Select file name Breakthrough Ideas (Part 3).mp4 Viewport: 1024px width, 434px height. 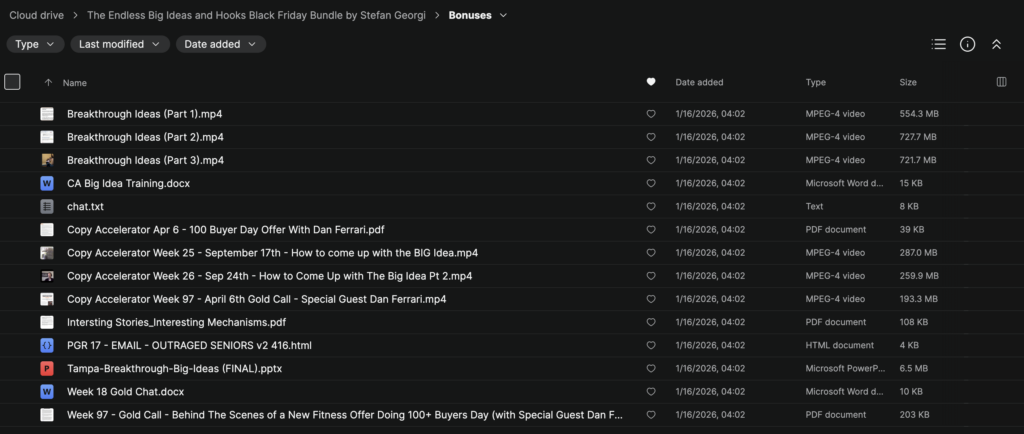pyautogui.click(x=146, y=160)
